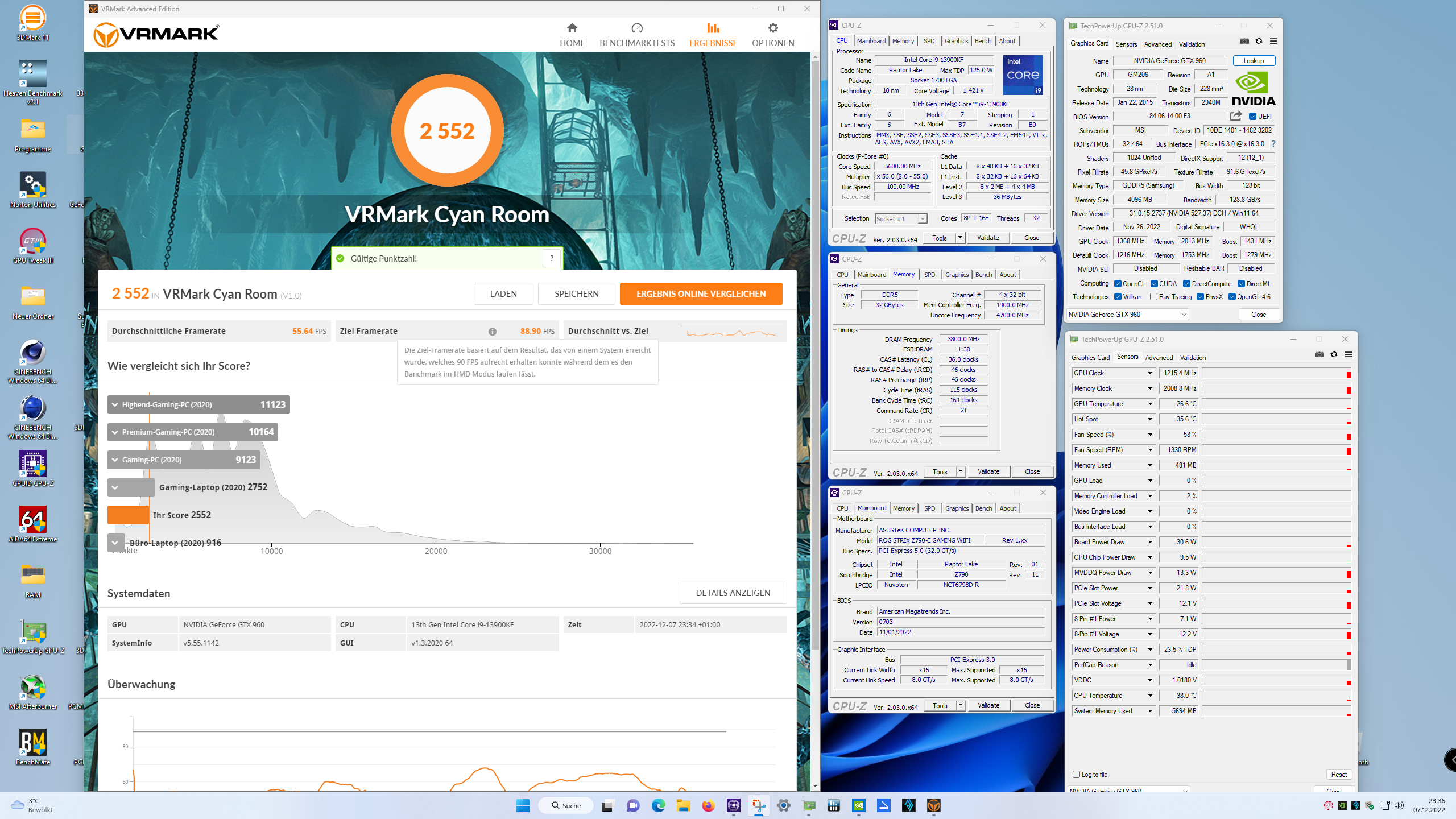Toggle PhysX checkbox in GPU-Z
1456x819 pixels.
coord(1201,297)
